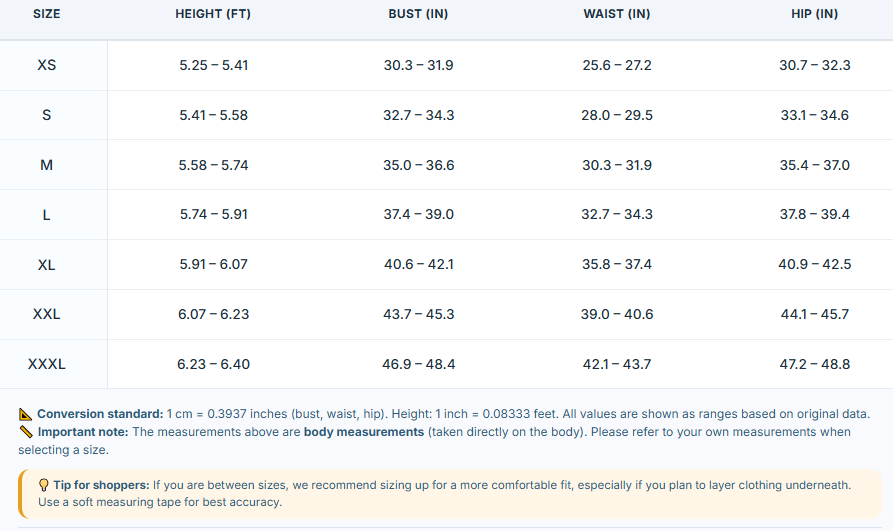Click the XS size row label
Viewport: 893px width, 531px height.
pyautogui.click(x=47, y=65)
